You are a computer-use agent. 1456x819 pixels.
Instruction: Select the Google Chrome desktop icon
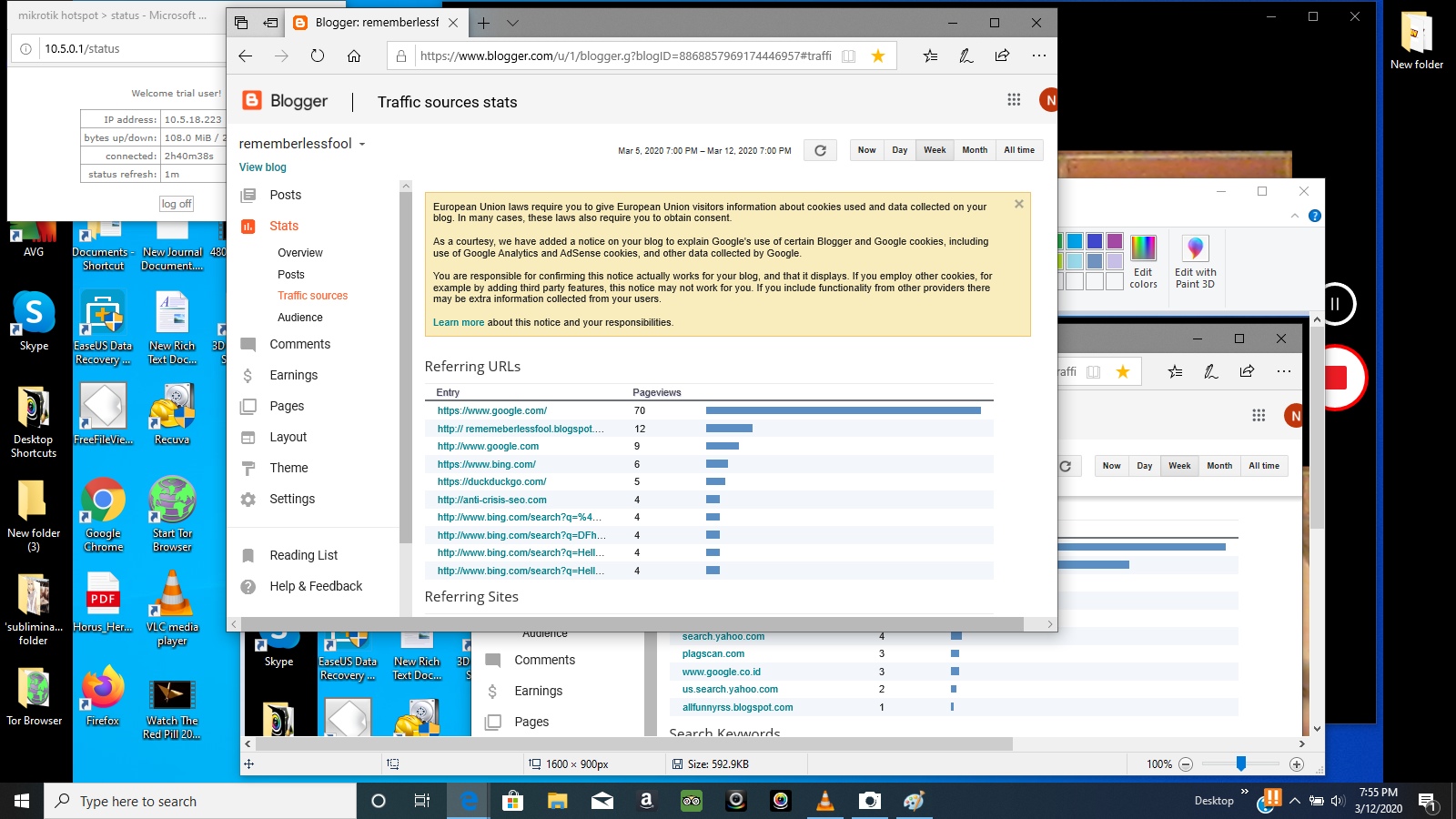pyautogui.click(x=103, y=514)
